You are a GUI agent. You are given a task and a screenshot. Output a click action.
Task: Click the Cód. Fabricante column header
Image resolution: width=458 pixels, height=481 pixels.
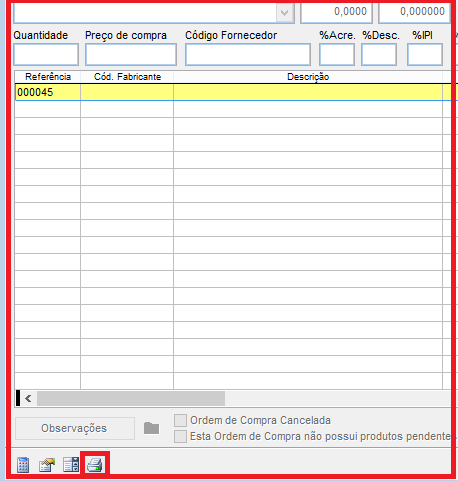pos(127,77)
